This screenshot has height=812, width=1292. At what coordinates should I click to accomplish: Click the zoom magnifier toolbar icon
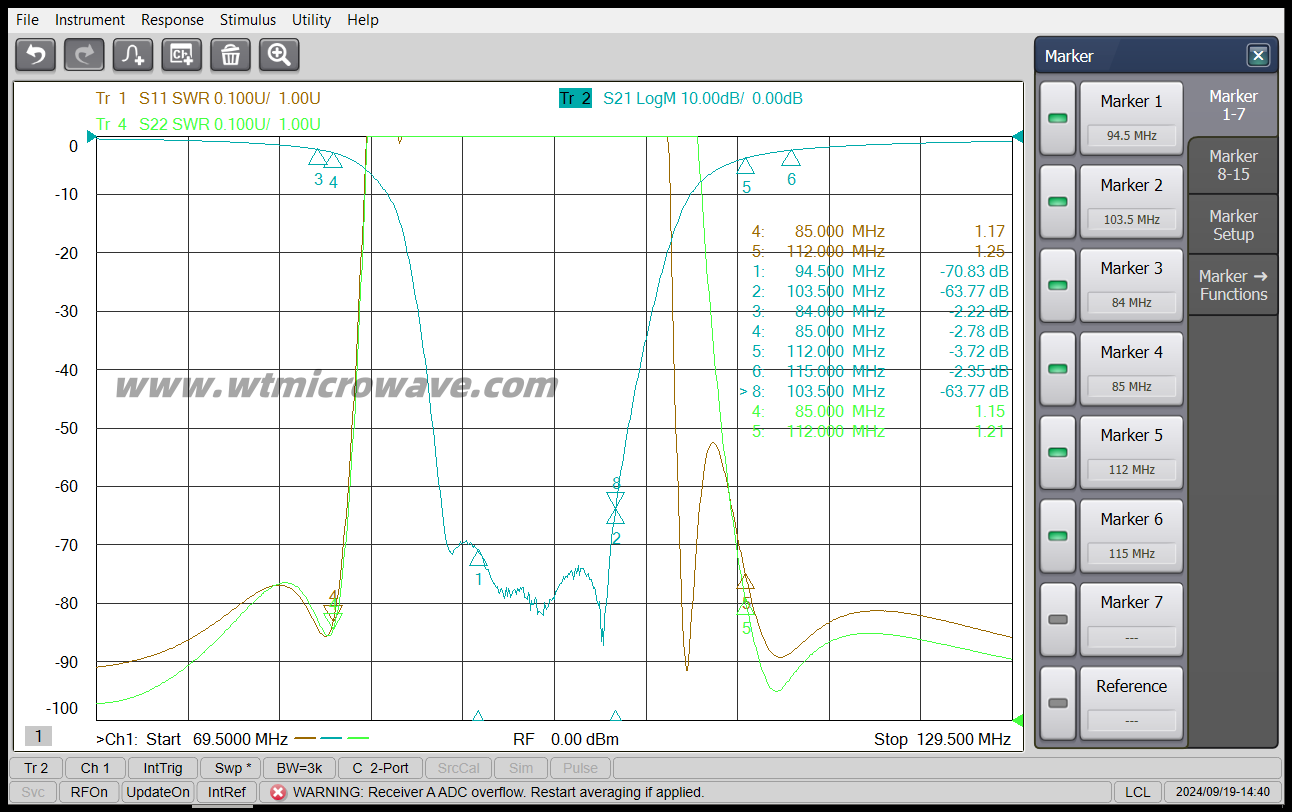pos(279,54)
